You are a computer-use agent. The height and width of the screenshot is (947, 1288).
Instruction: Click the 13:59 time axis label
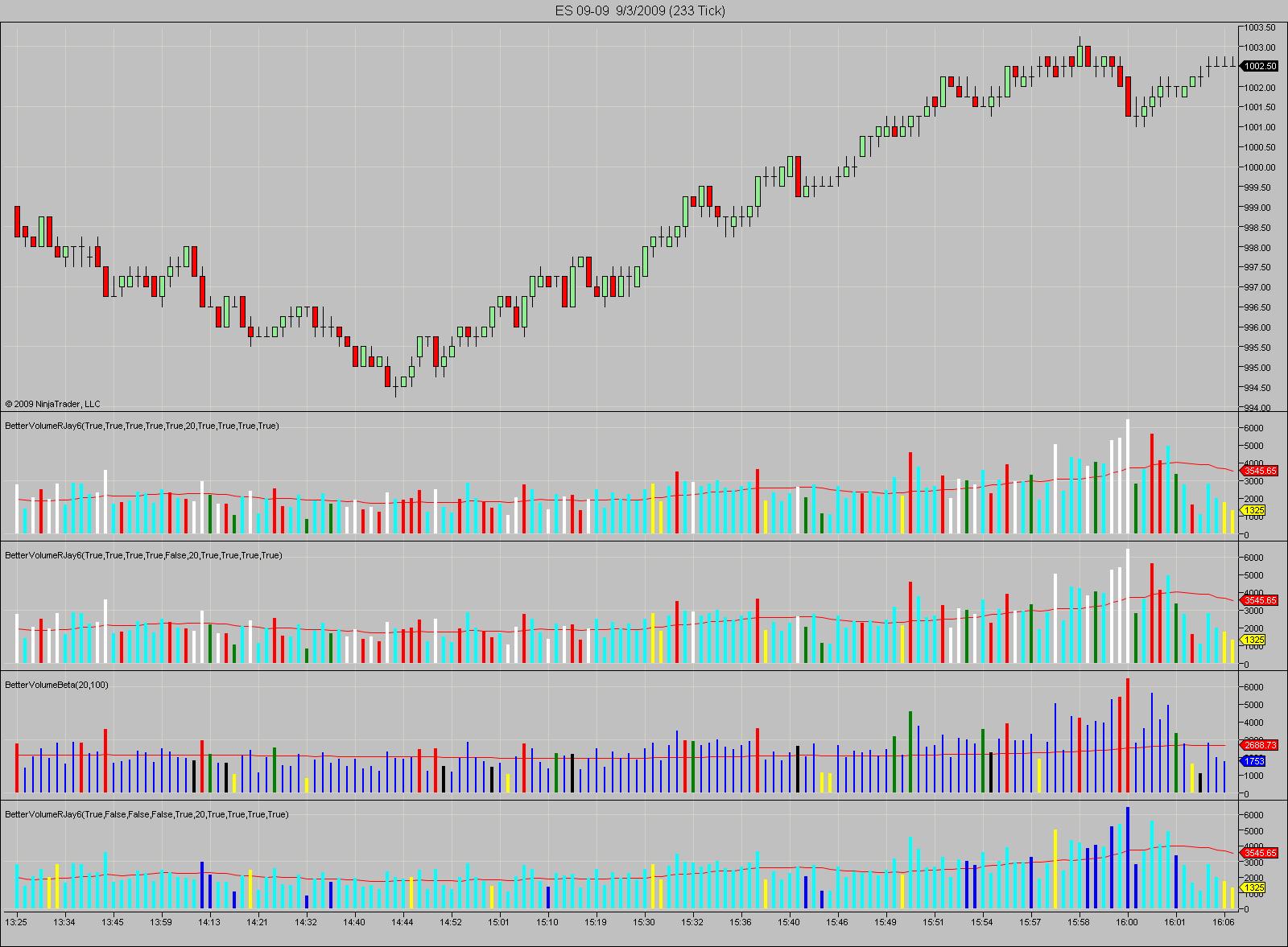tap(161, 922)
